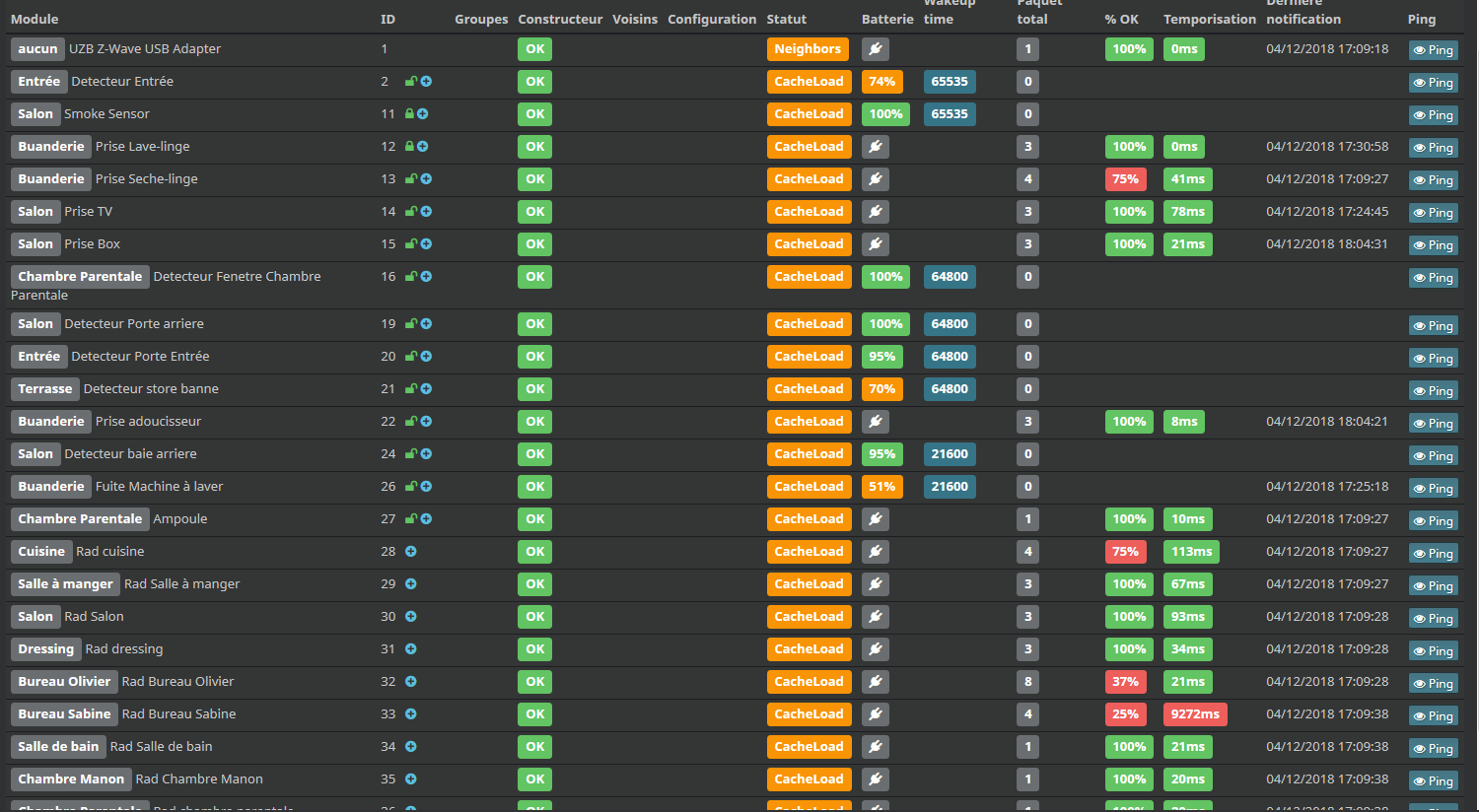Ping the UZB Z-Wave USB Adapter
The image size is (1479, 812).
click(1433, 50)
